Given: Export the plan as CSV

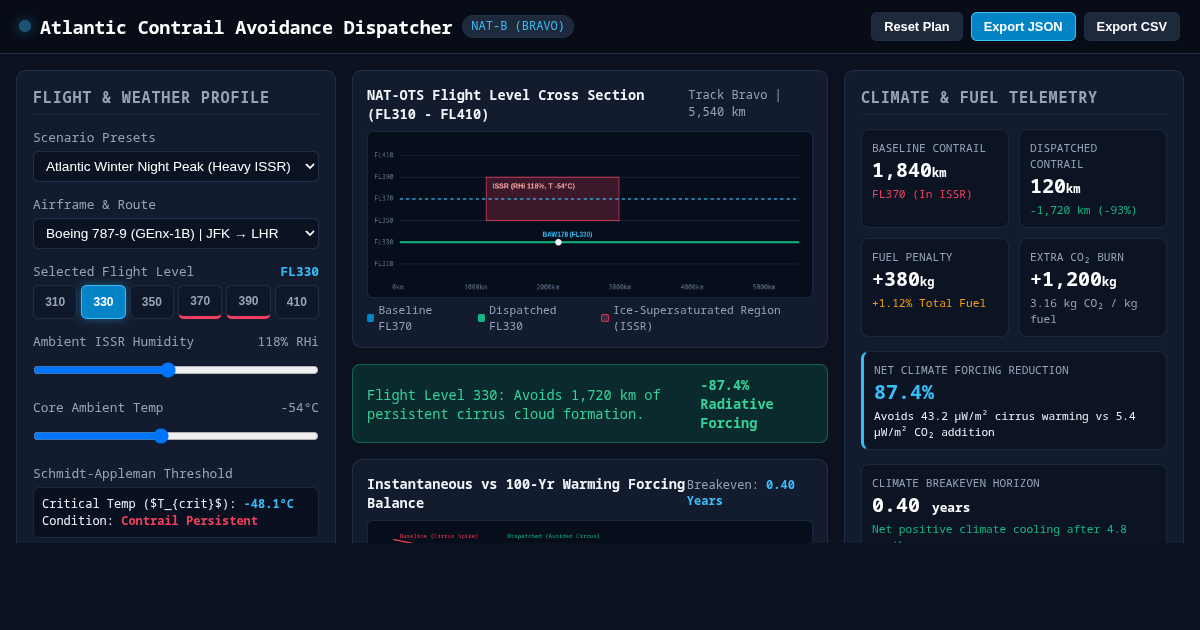Looking at the screenshot, I should click(x=1132, y=27).
